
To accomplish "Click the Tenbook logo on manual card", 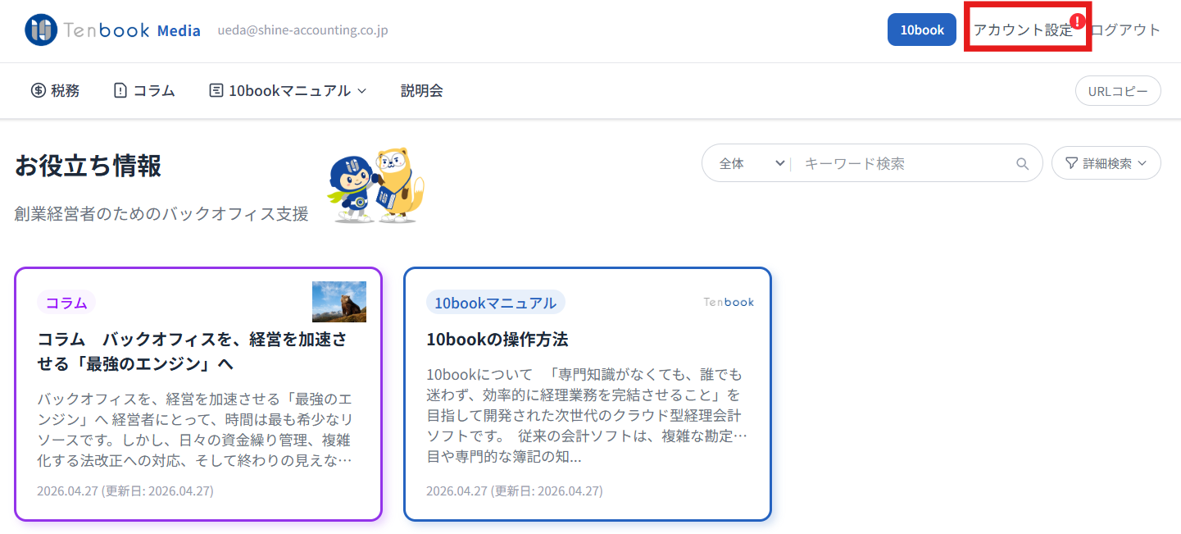I will pos(728,302).
